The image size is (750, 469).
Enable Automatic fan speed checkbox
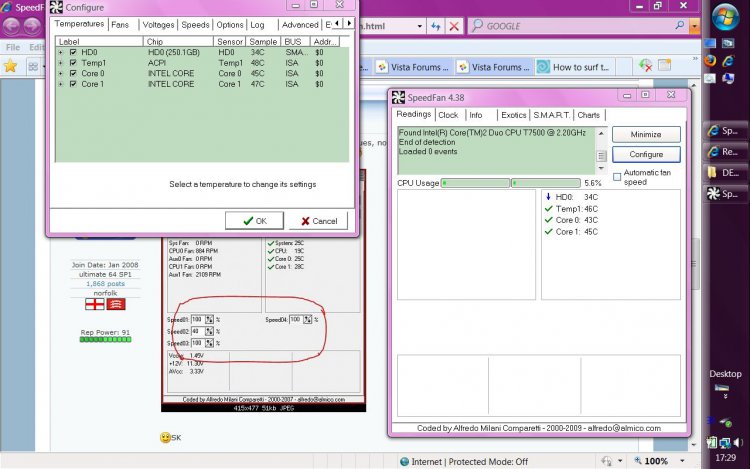point(617,177)
